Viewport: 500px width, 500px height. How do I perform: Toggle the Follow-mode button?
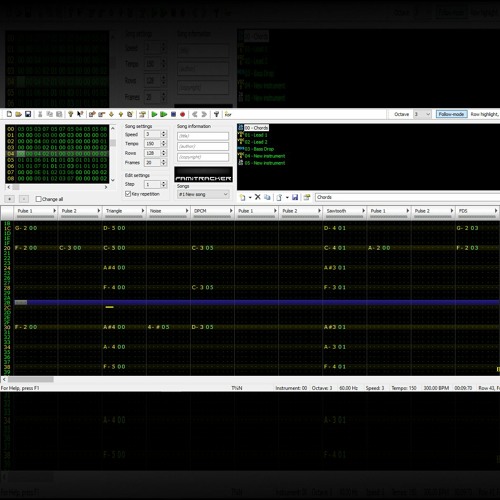click(451, 114)
